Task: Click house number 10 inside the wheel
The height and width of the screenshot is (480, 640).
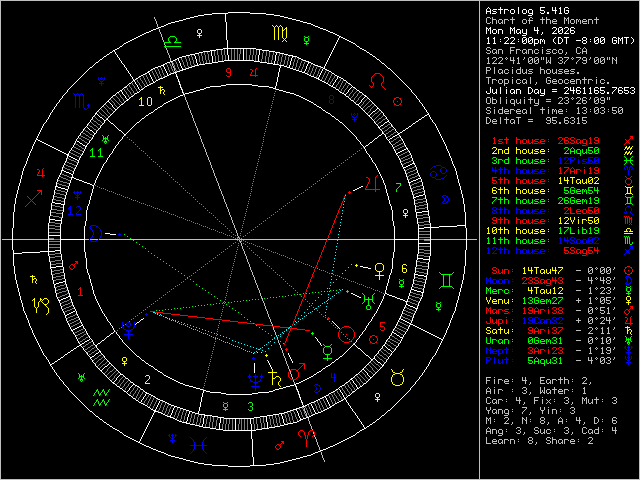Action: coord(145,102)
